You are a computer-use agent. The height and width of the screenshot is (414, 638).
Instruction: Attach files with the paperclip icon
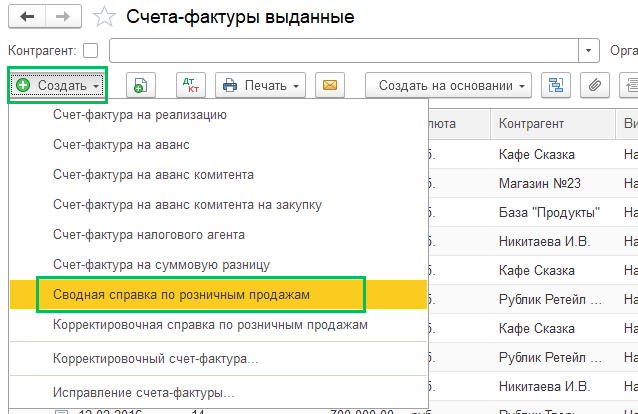[595, 85]
